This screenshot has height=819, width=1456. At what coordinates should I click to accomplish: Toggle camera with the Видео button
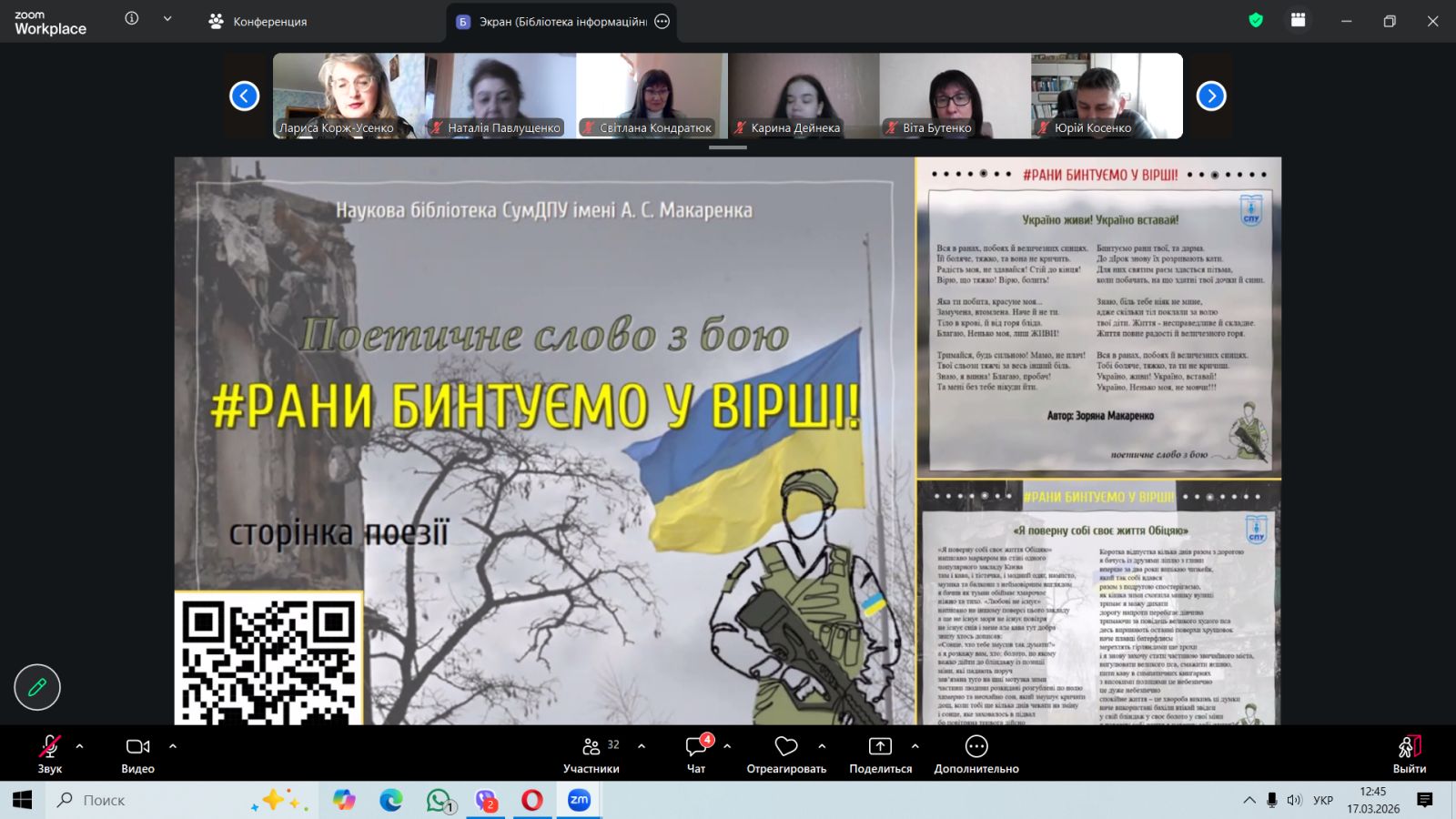[x=137, y=753]
